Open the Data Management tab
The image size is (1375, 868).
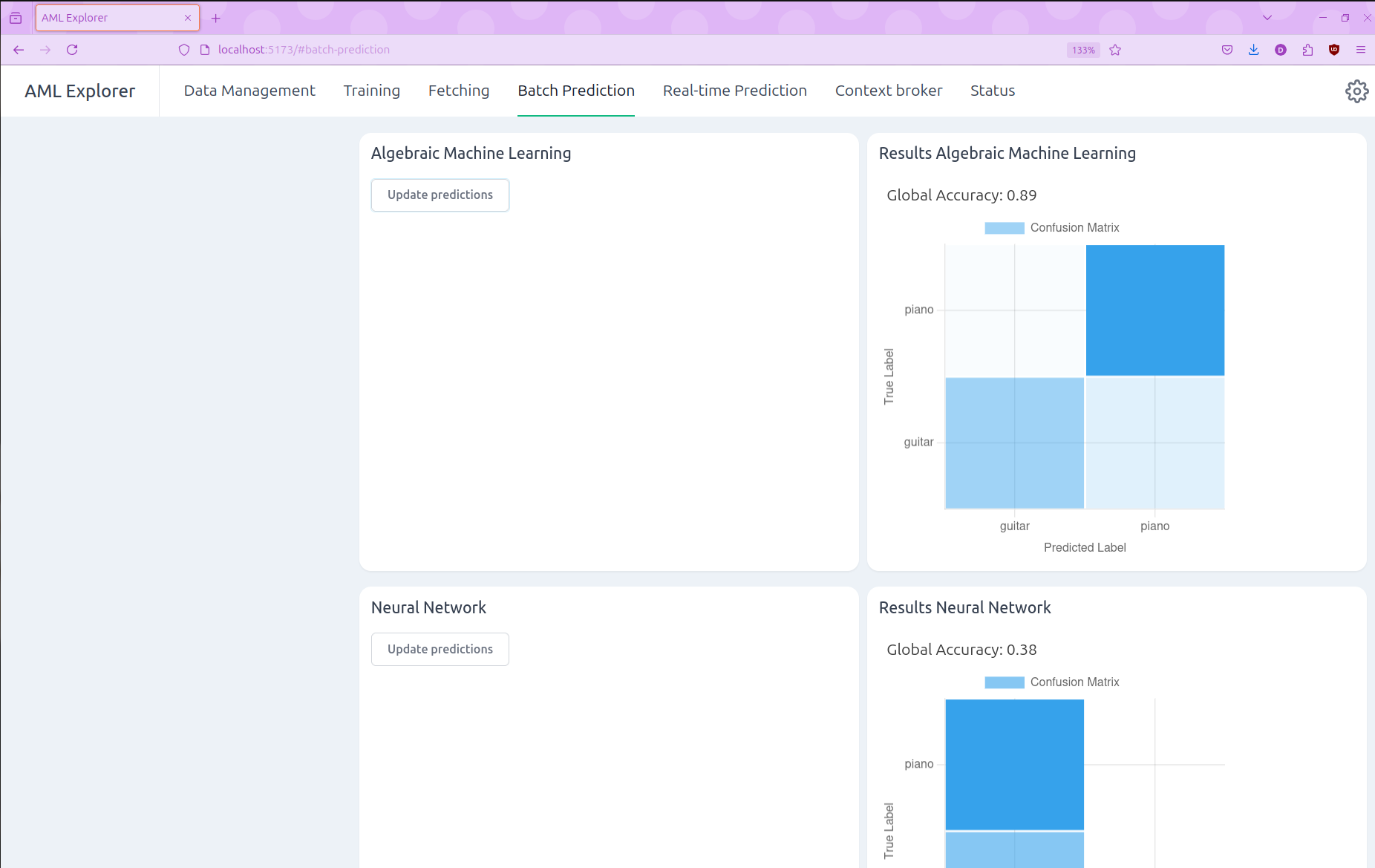pyautogui.click(x=249, y=91)
